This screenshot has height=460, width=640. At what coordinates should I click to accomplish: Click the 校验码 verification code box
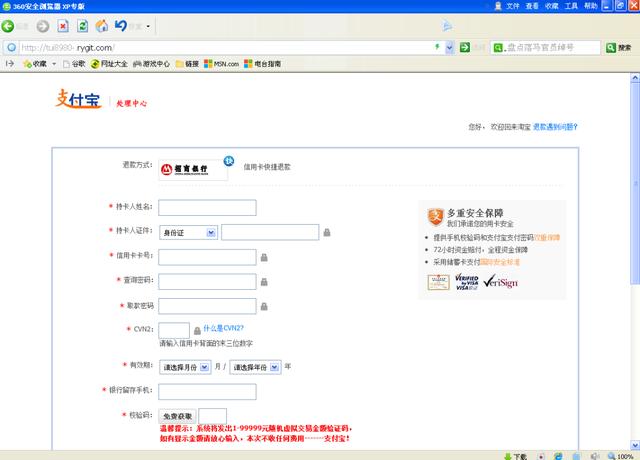pyautogui.click(x=213, y=416)
